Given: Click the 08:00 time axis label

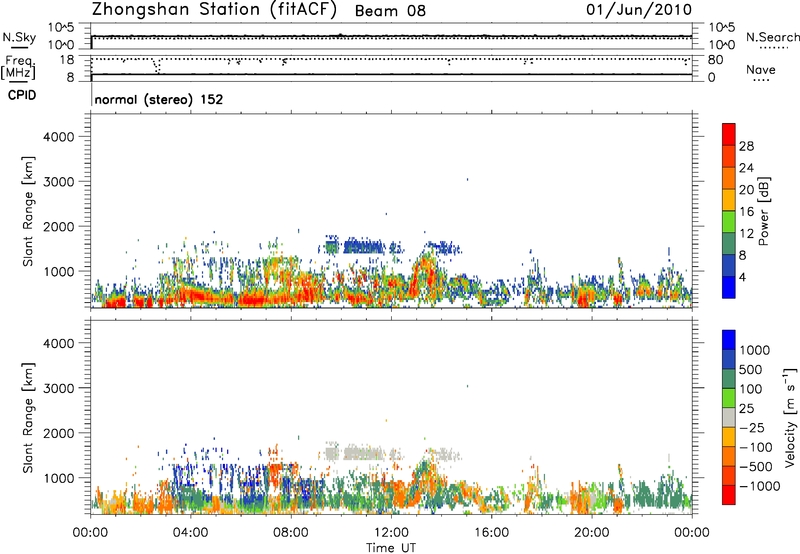Looking at the screenshot, I should pyautogui.click(x=290, y=533).
